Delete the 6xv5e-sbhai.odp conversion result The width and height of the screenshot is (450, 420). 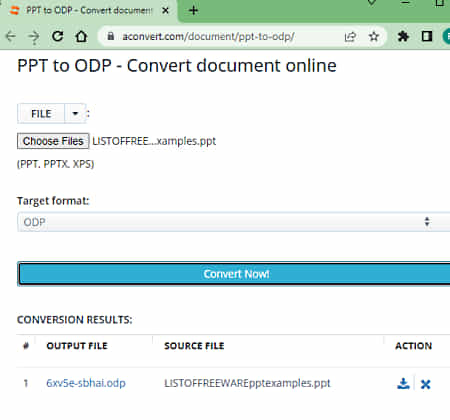(x=425, y=384)
